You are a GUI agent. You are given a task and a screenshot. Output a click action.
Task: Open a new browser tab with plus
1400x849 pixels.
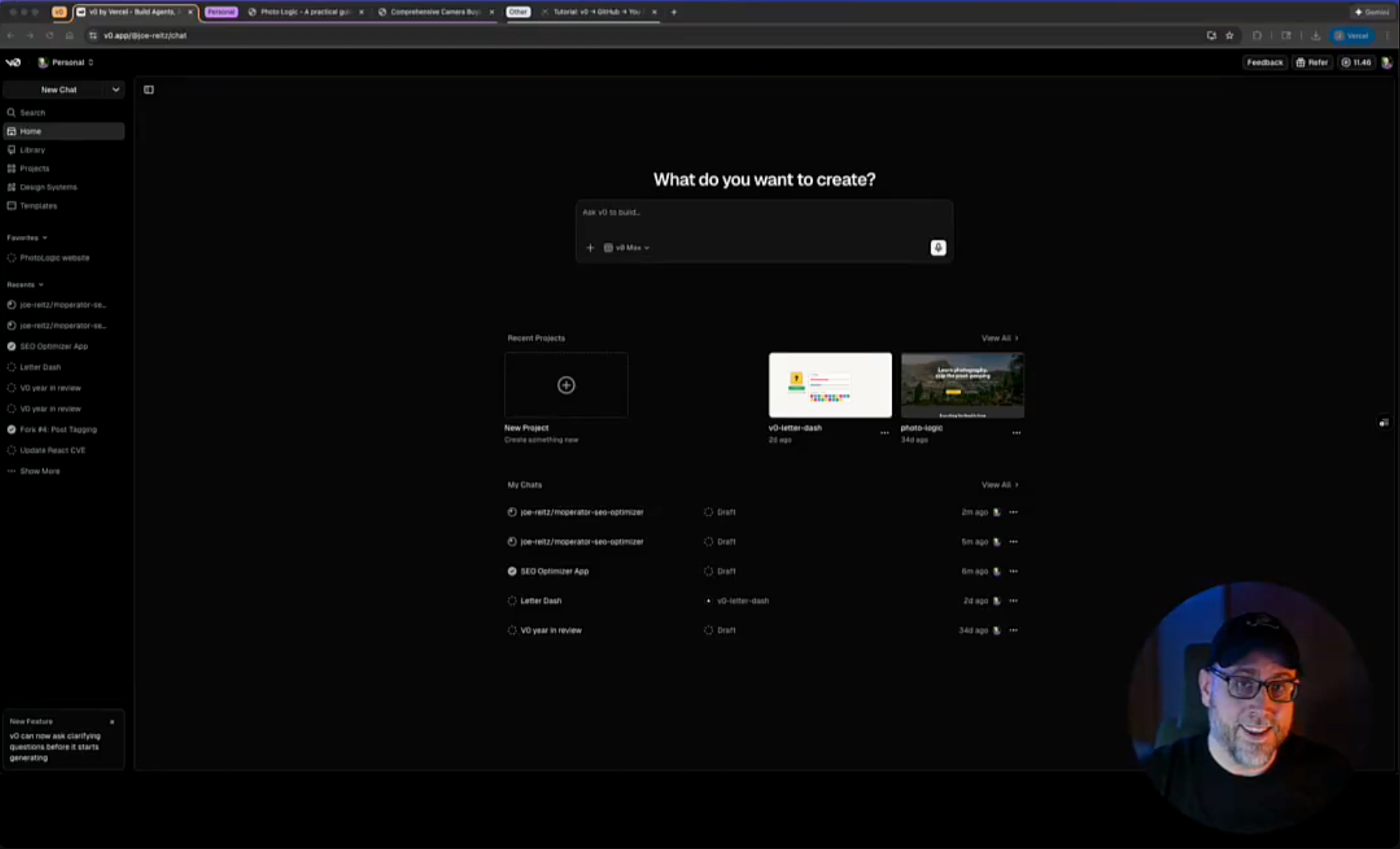tap(674, 12)
